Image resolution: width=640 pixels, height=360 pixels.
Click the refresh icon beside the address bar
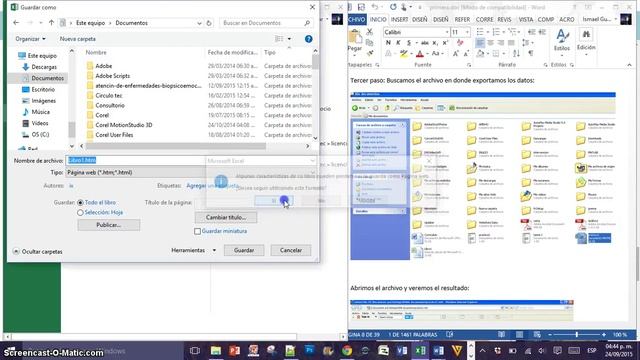[x=209, y=23]
